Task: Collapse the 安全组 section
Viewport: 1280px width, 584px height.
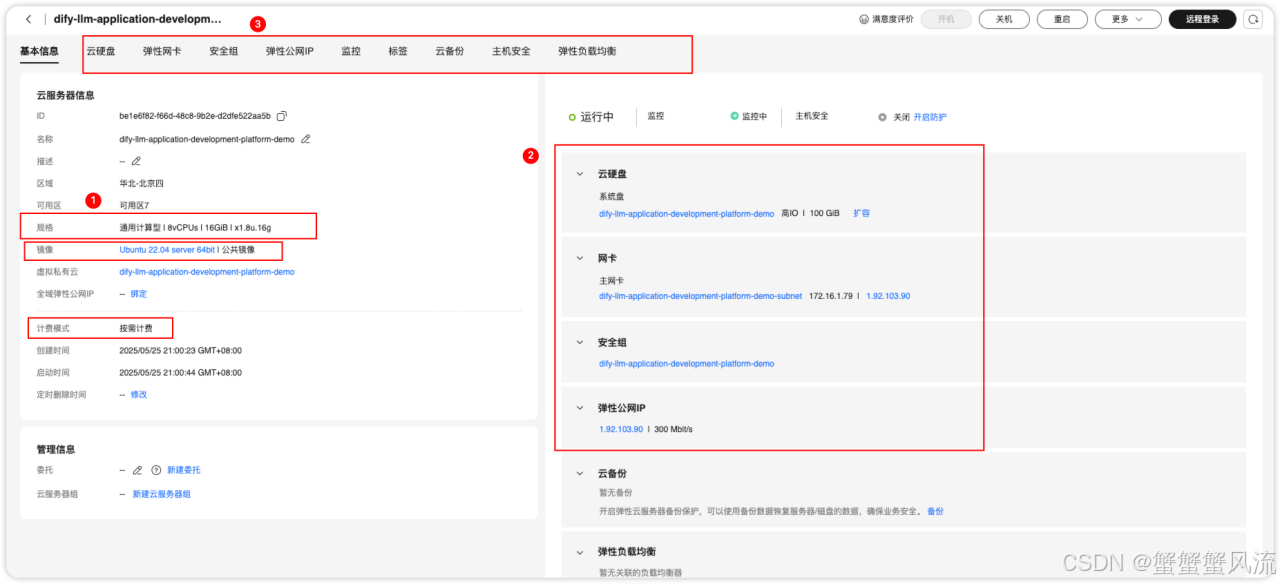Action: [579, 342]
